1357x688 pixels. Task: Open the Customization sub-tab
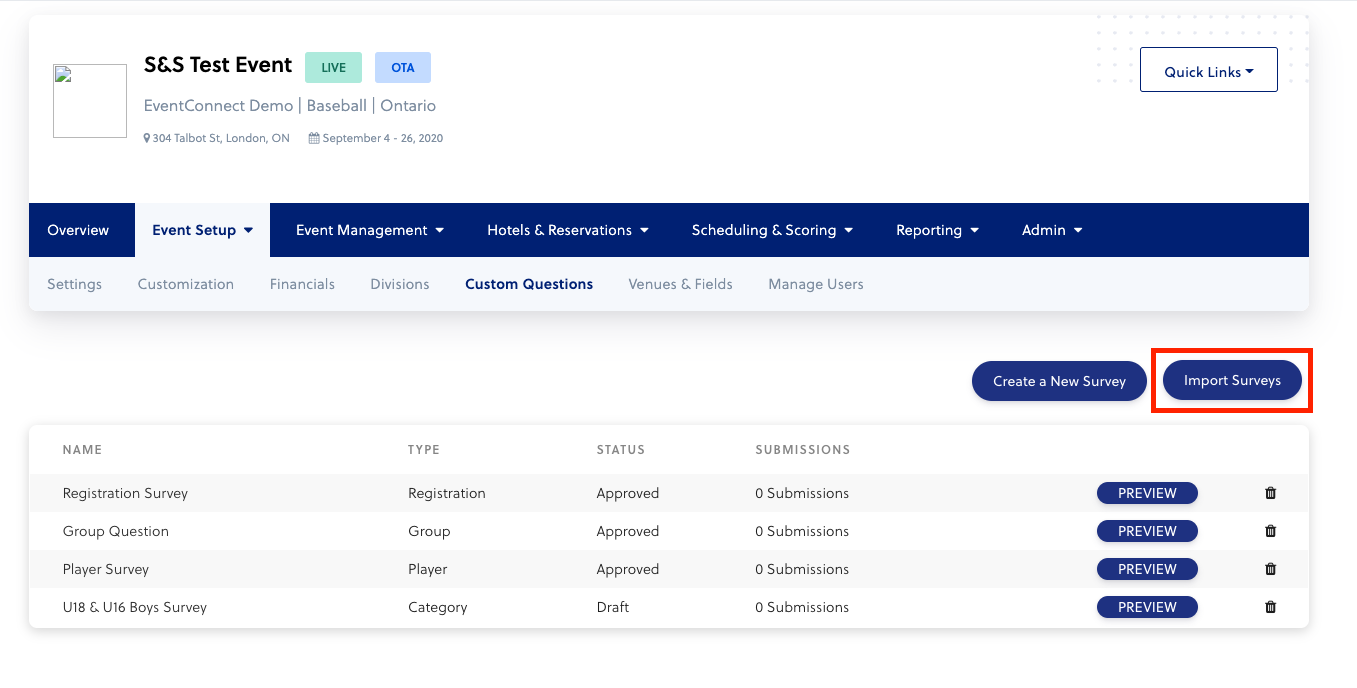(x=186, y=284)
